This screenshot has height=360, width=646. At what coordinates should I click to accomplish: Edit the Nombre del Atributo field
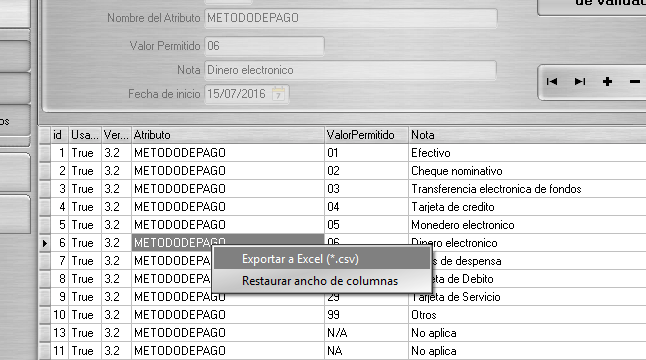(351, 18)
